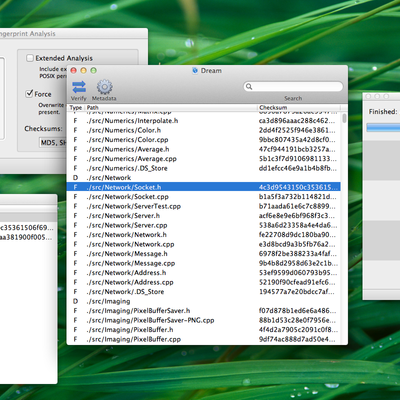The width and height of the screenshot is (400, 400).
Task: Select row ./src/Network/Server.h
Action: [x=203, y=216]
